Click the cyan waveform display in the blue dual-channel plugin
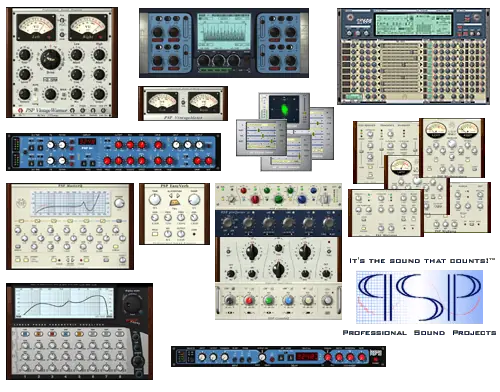This screenshot has height=392, width=500. click(x=224, y=31)
